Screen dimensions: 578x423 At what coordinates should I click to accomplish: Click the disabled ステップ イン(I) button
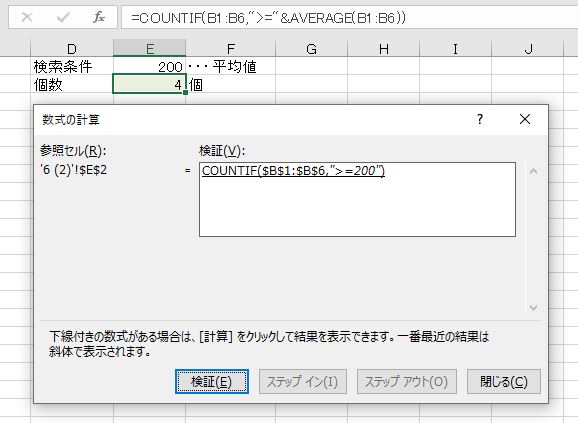point(303,382)
